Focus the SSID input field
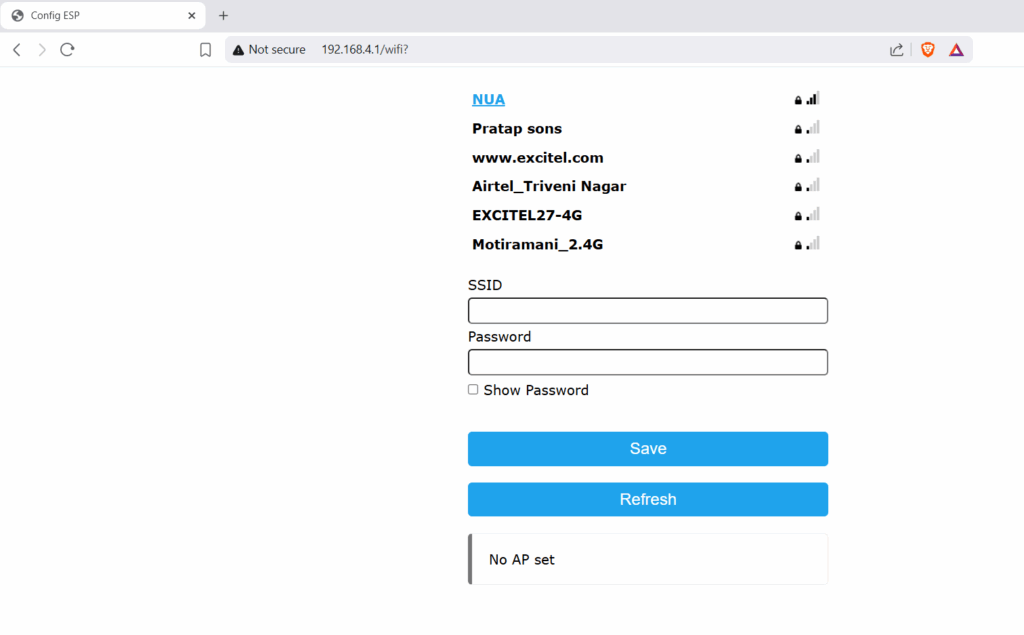This screenshot has height=635, width=1024. pos(647,310)
